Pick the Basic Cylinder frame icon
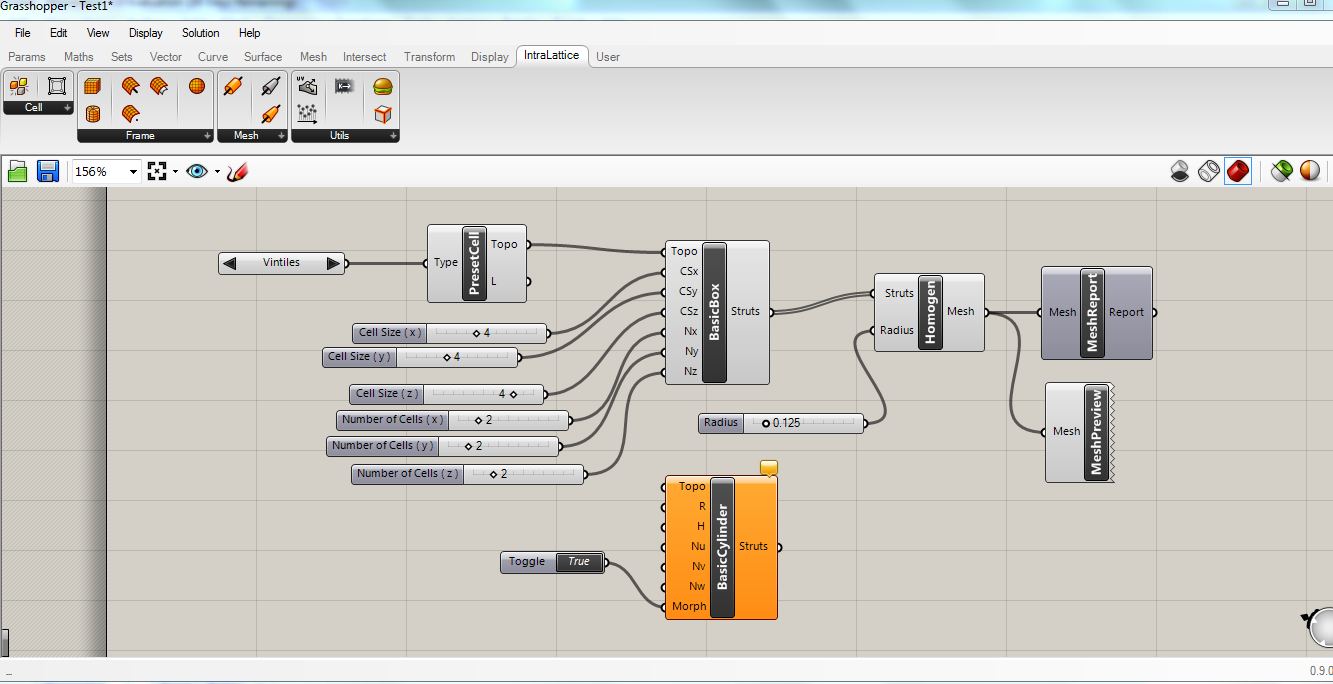Viewport: 1333px width, 684px height. [93, 114]
